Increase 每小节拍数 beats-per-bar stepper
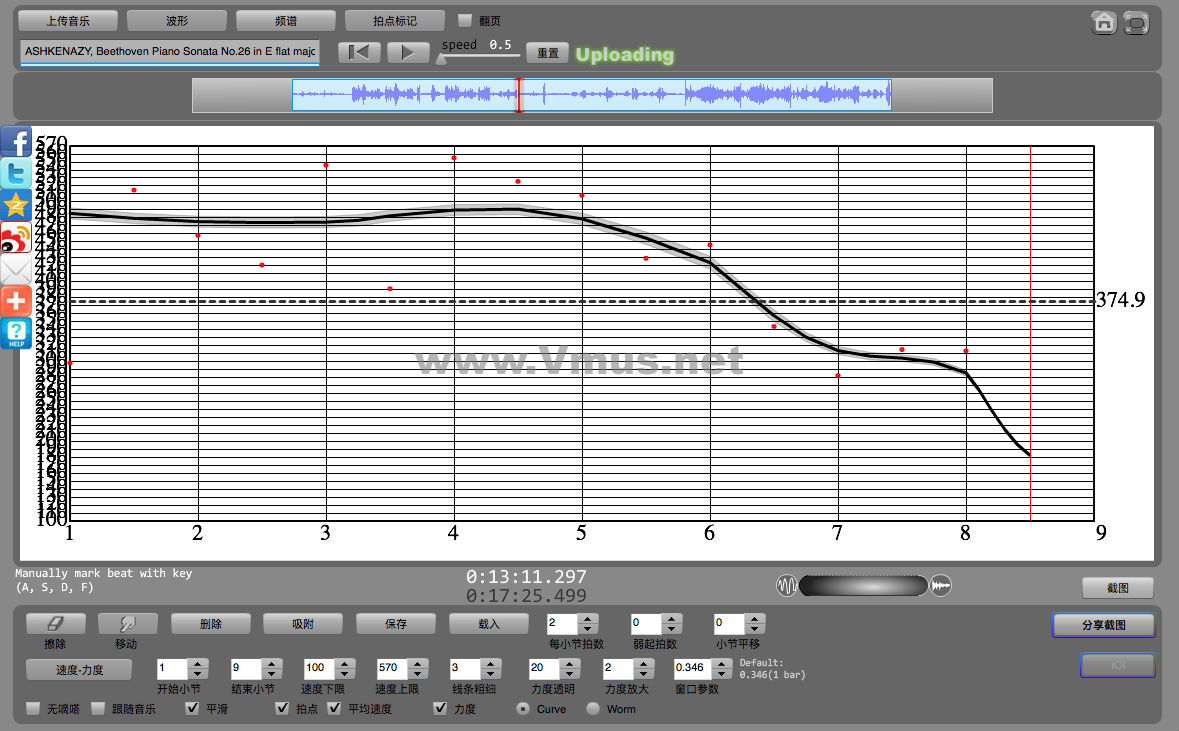 coord(588,619)
